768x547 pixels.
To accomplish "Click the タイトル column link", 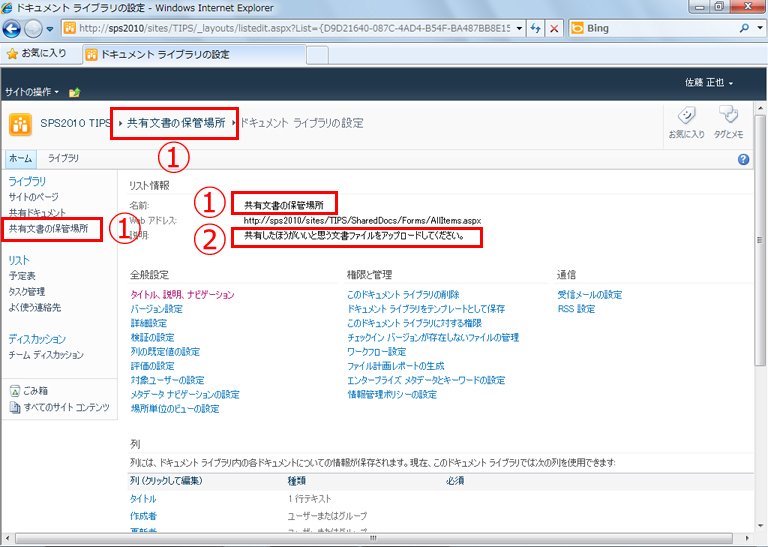I will point(143,499).
